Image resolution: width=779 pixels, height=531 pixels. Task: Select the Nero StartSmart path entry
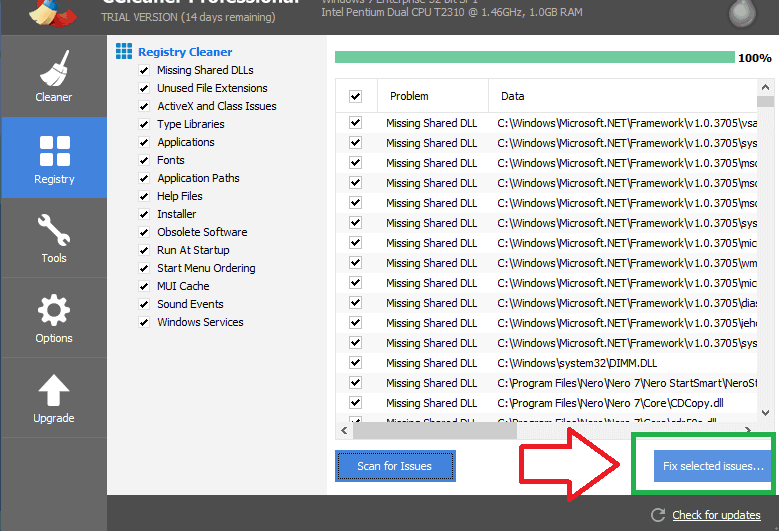(x=546, y=383)
